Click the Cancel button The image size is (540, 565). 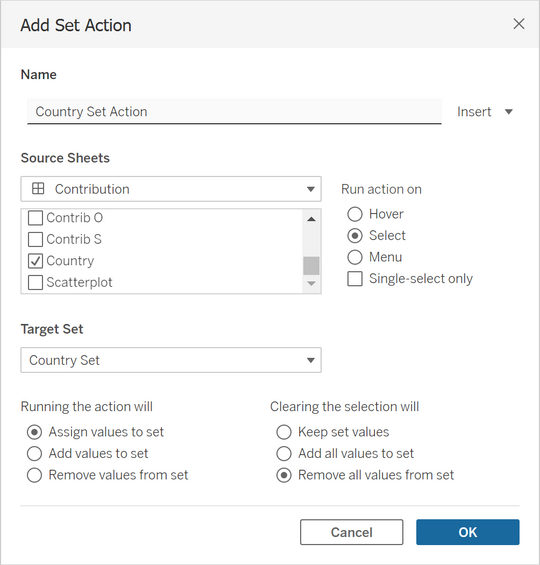(x=352, y=532)
